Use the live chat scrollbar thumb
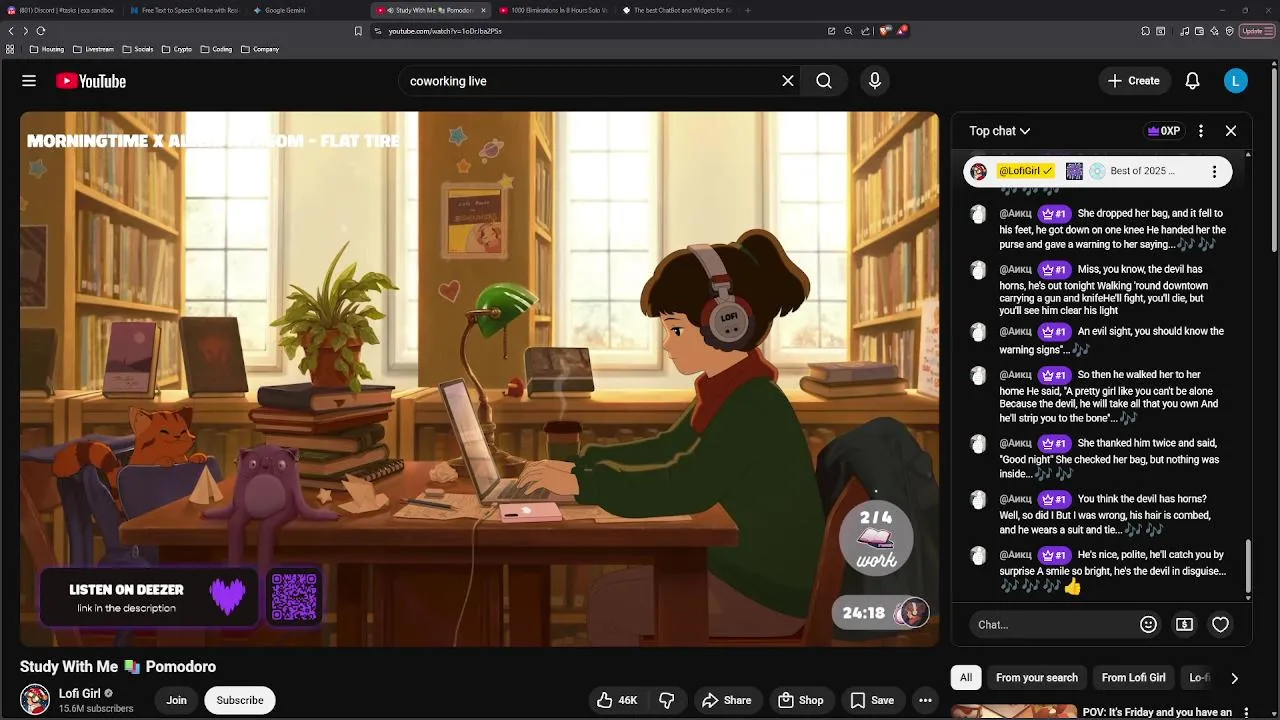The image size is (1280, 720). point(1248,569)
